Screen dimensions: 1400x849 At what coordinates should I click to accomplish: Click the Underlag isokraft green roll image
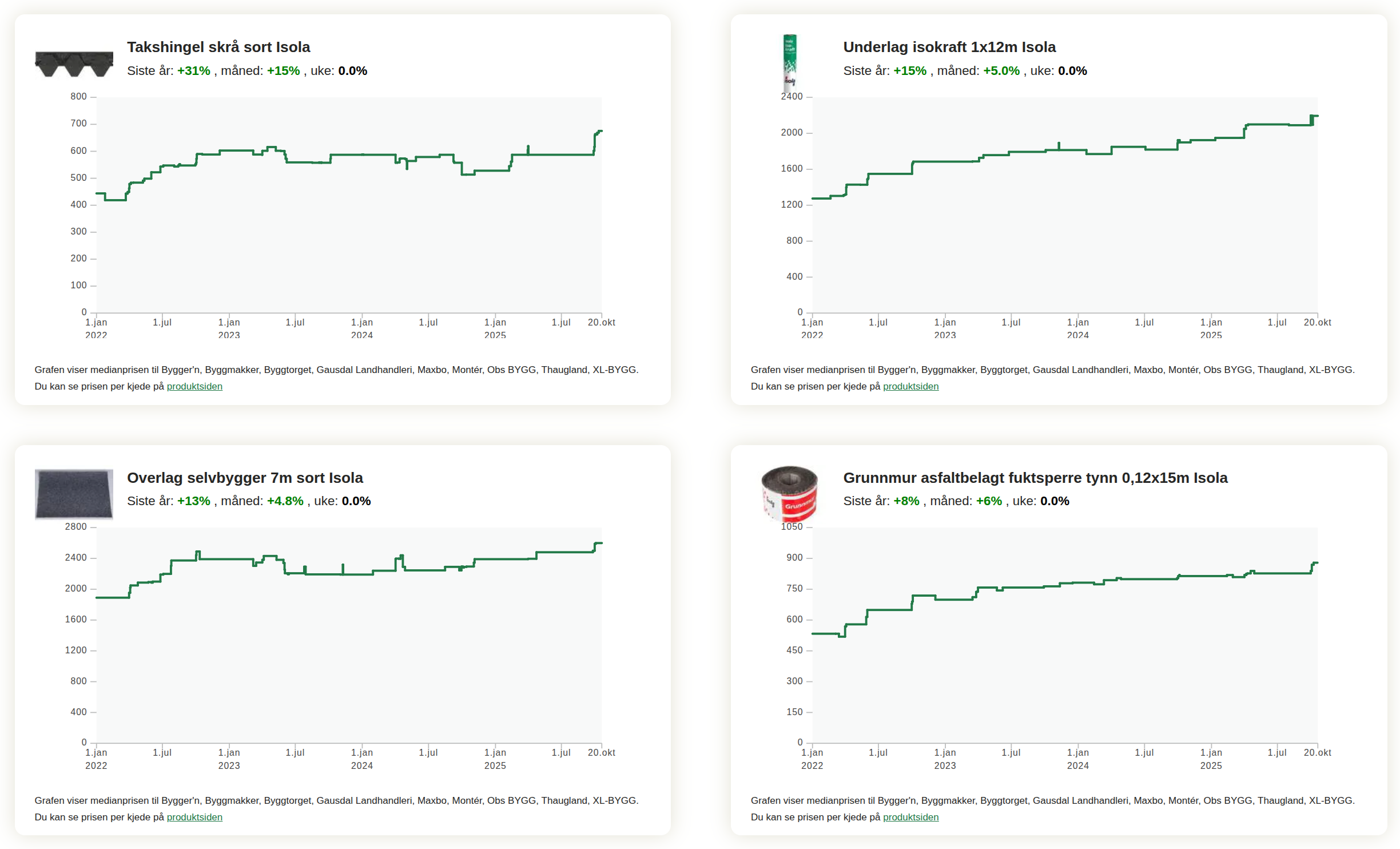(x=789, y=62)
